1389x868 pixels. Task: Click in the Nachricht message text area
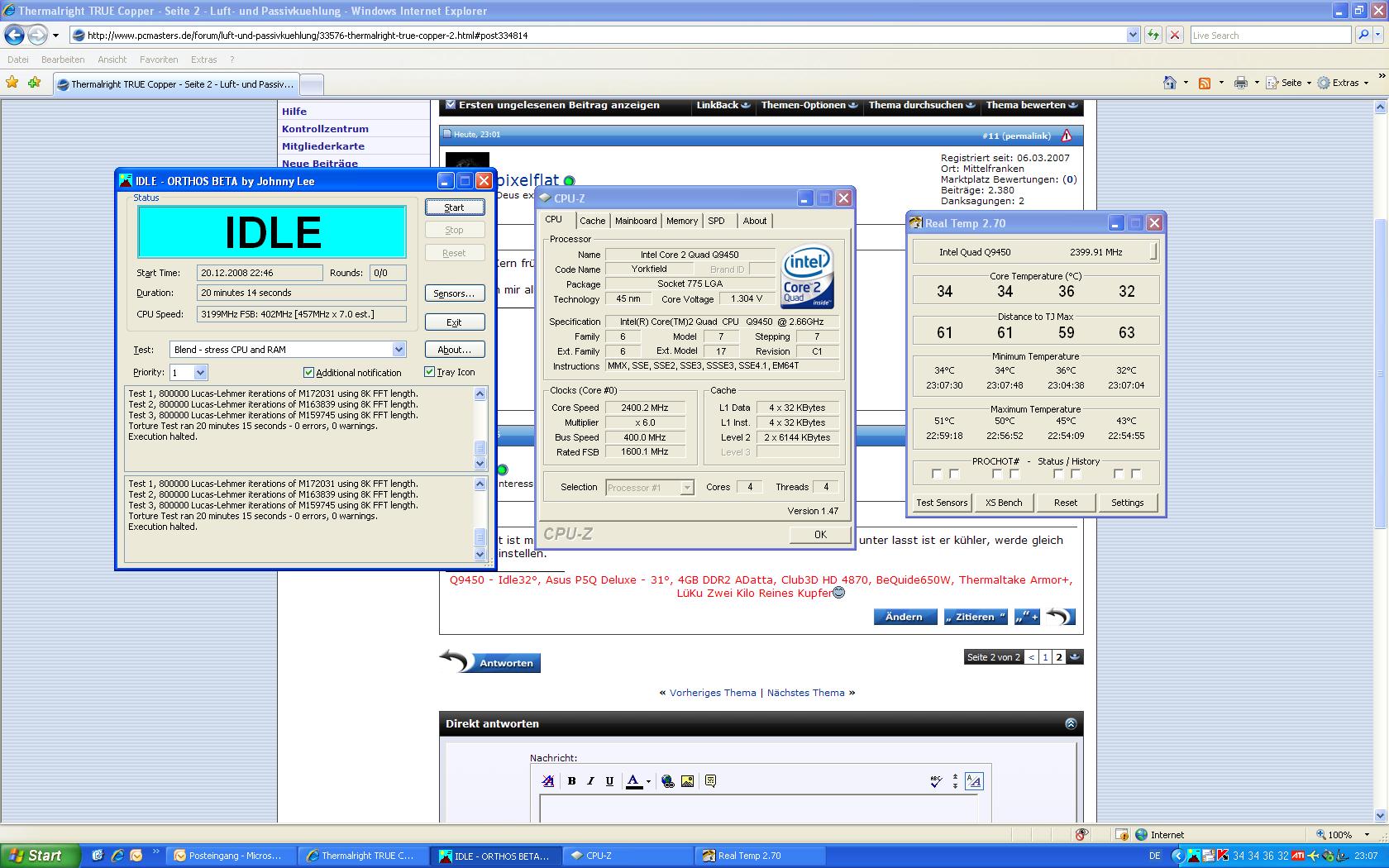[x=757, y=808]
